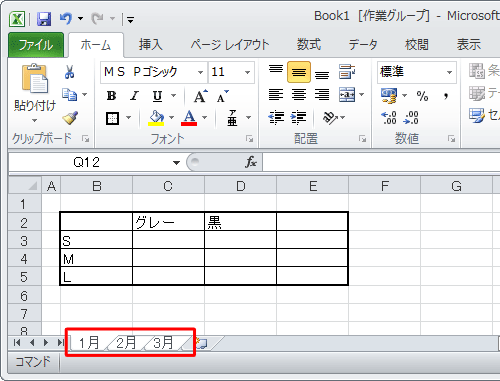Open the font name dropdown
Screen dimensions: 500x381
pos(200,72)
